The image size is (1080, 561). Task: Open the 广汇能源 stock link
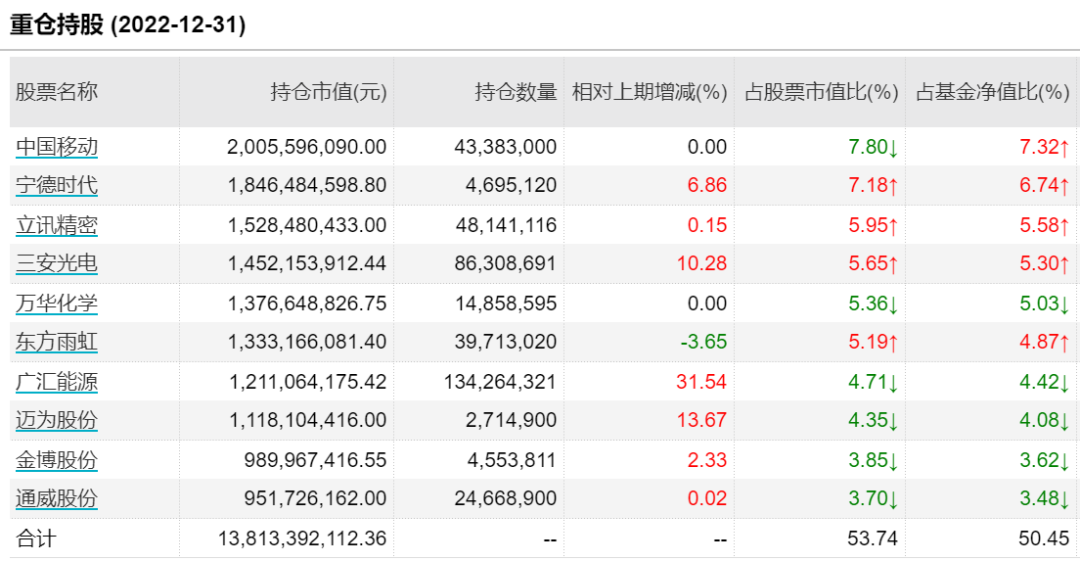(56, 382)
